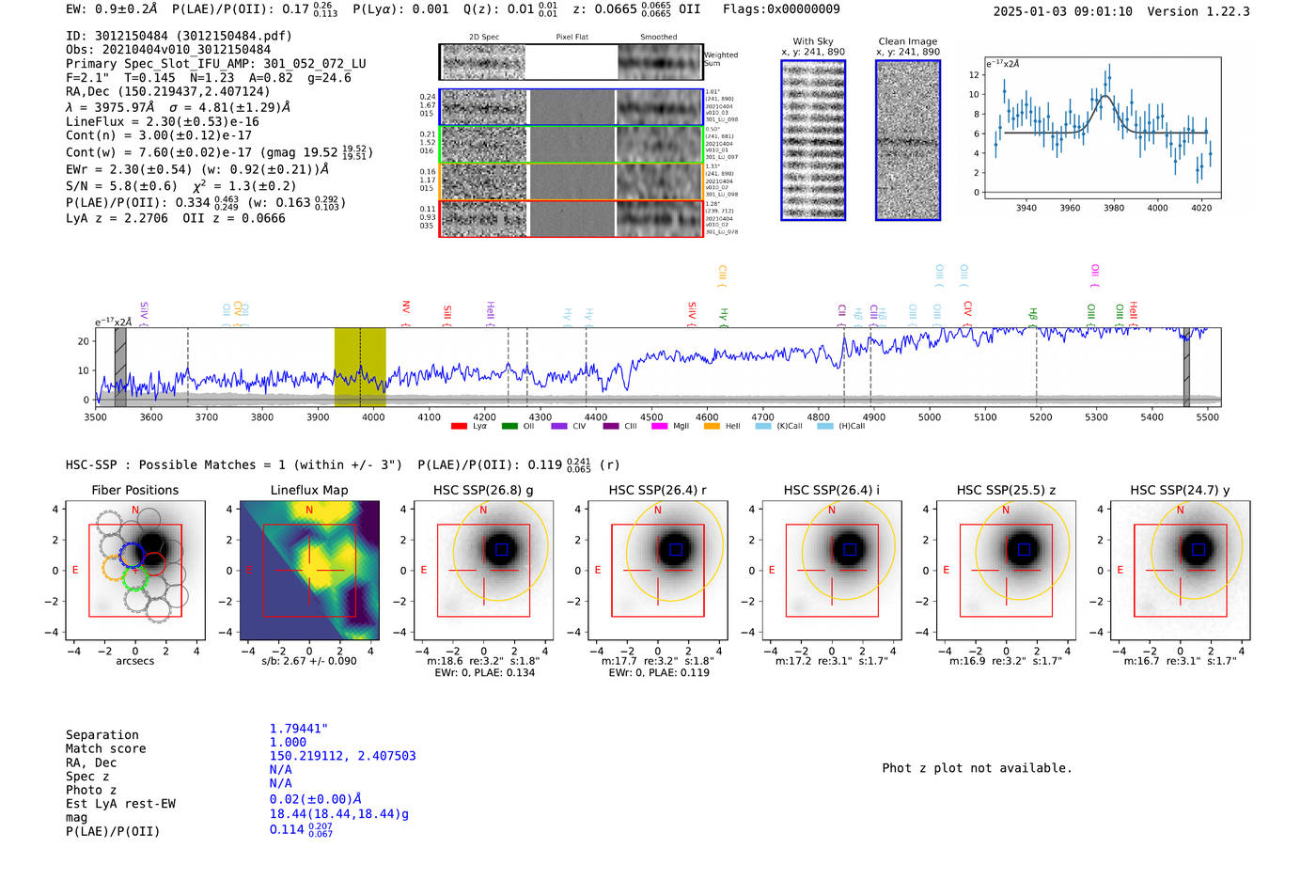Click the Gaussian emission line fit plot

(x=1102, y=128)
